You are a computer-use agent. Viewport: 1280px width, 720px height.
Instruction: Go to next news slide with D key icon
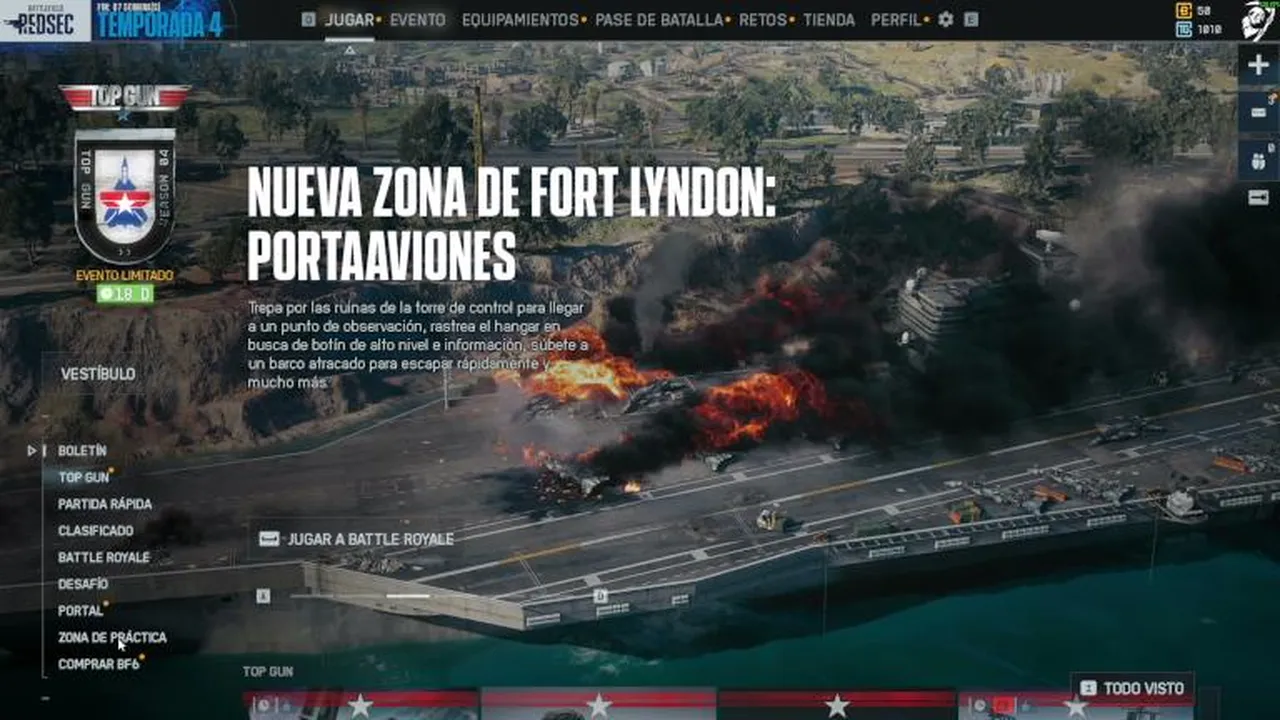click(x=600, y=596)
